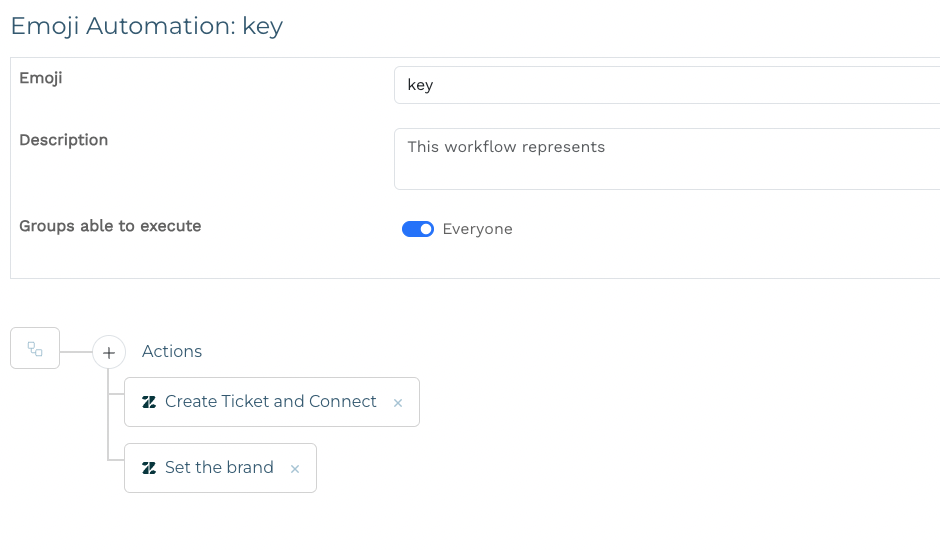Image resolution: width=940 pixels, height=550 pixels.
Task: Click the Description field label
Action: 64,140
